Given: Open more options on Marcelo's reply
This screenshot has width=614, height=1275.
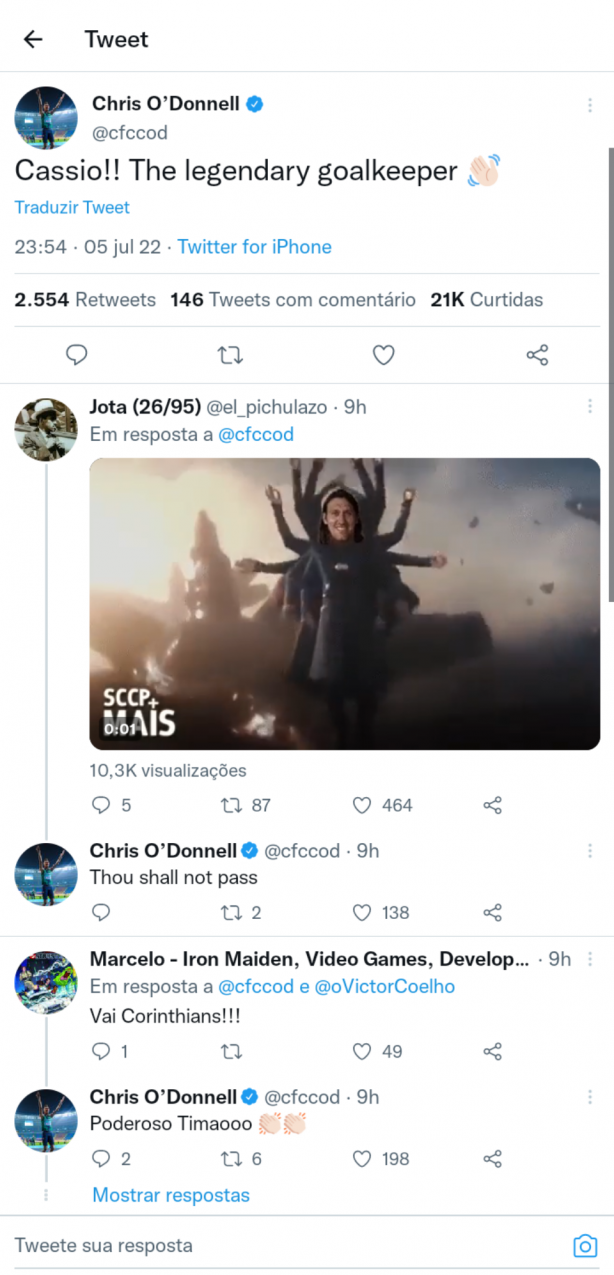Looking at the screenshot, I should click(590, 959).
